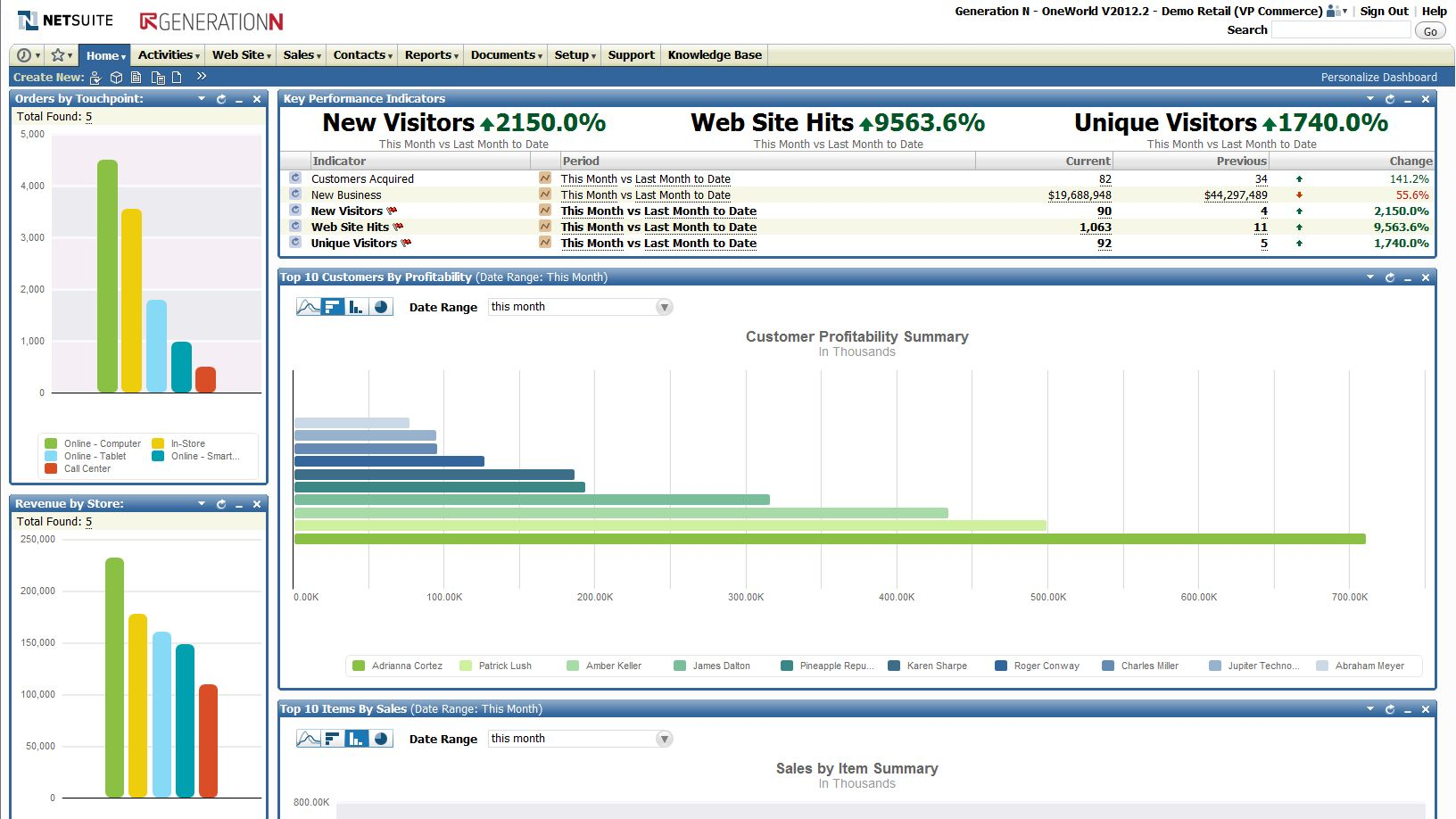Choose column chart view for Top 10 Items By Sales
The width and height of the screenshot is (1456, 819).
355,739
